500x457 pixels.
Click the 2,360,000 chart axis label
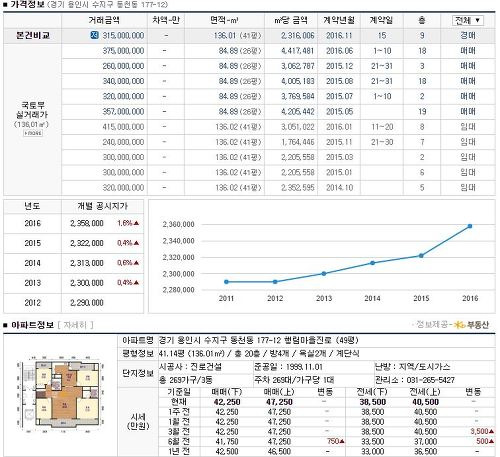[x=178, y=224]
